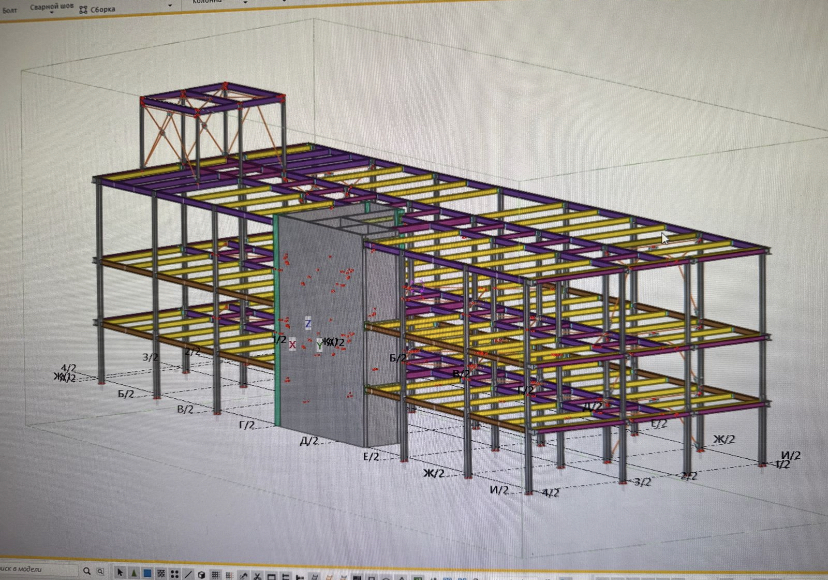
Task: Select the arrow pointer tool in the selection toolbar
Action: point(120,573)
